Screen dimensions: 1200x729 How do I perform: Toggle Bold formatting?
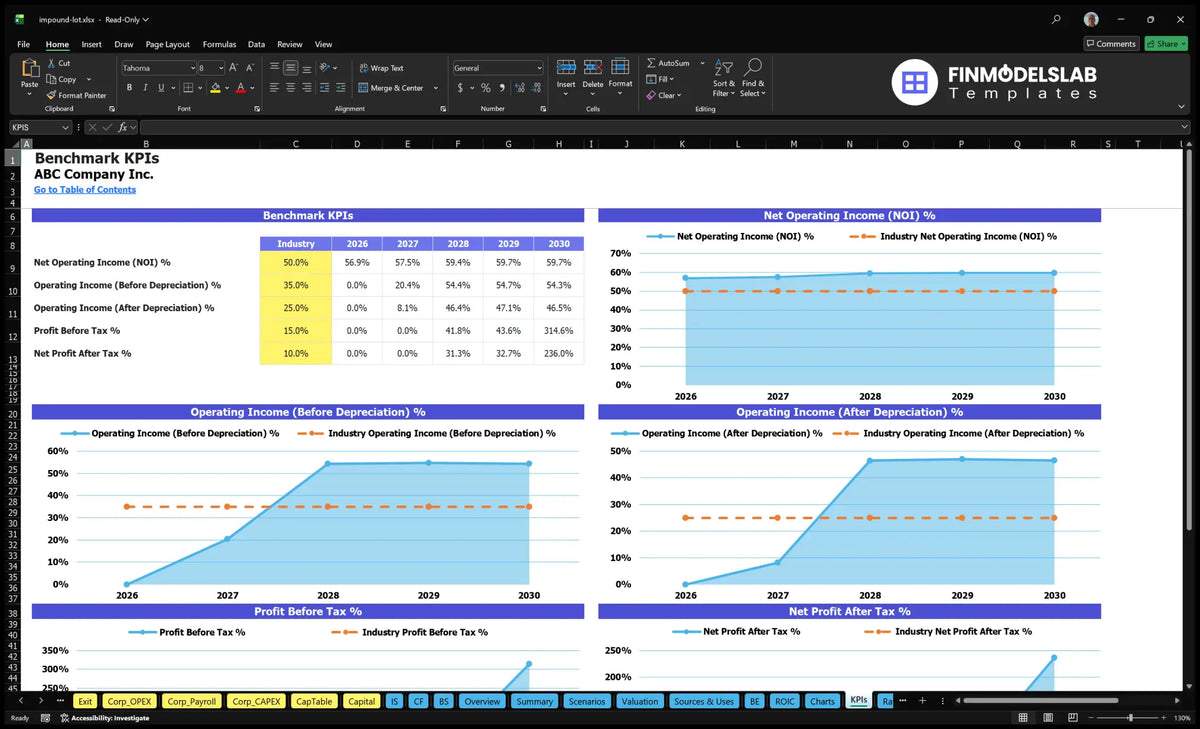[130, 88]
